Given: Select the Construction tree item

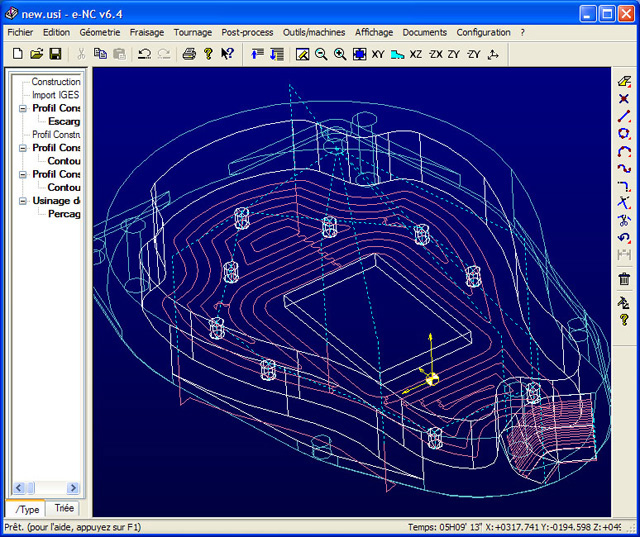Looking at the screenshot, I should click(x=56, y=82).
